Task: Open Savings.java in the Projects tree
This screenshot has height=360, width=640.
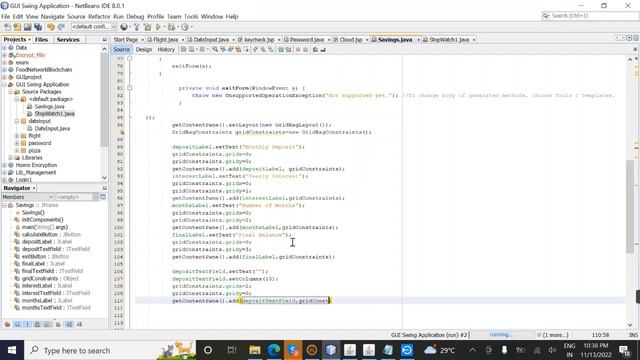Action: click(49, 107)
